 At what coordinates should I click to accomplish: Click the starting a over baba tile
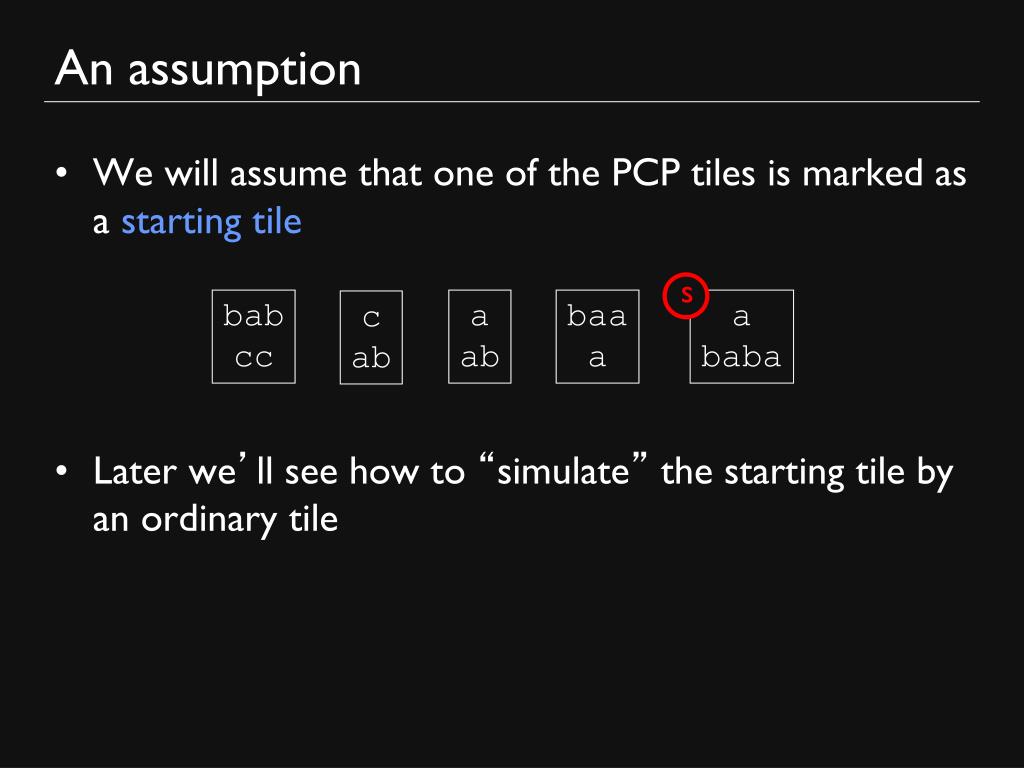pos(741,336)
